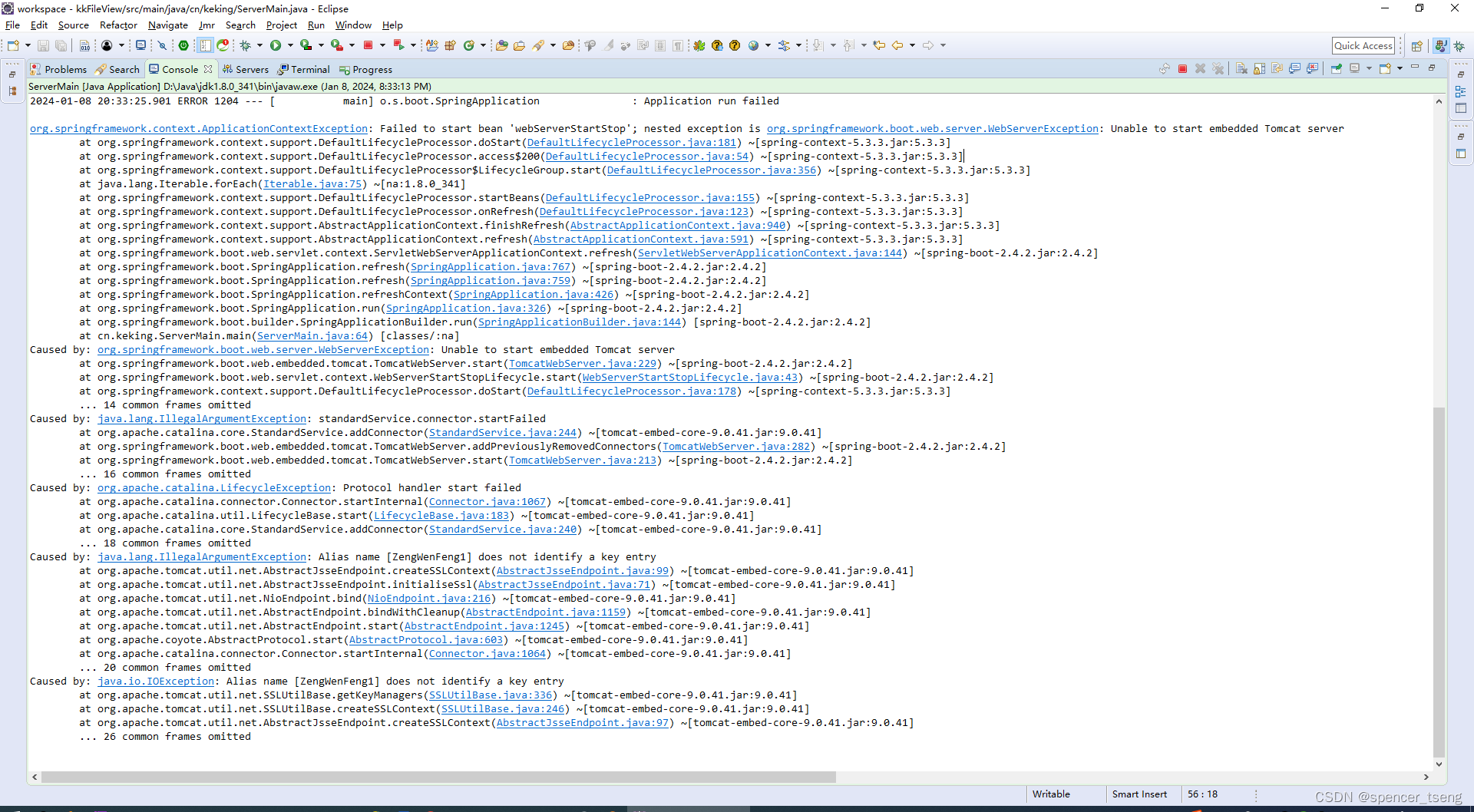Click the Last Edit Location arrow icon
Image resolution: width=1474 pixels, height=812 pixels.
click(879, 45)
